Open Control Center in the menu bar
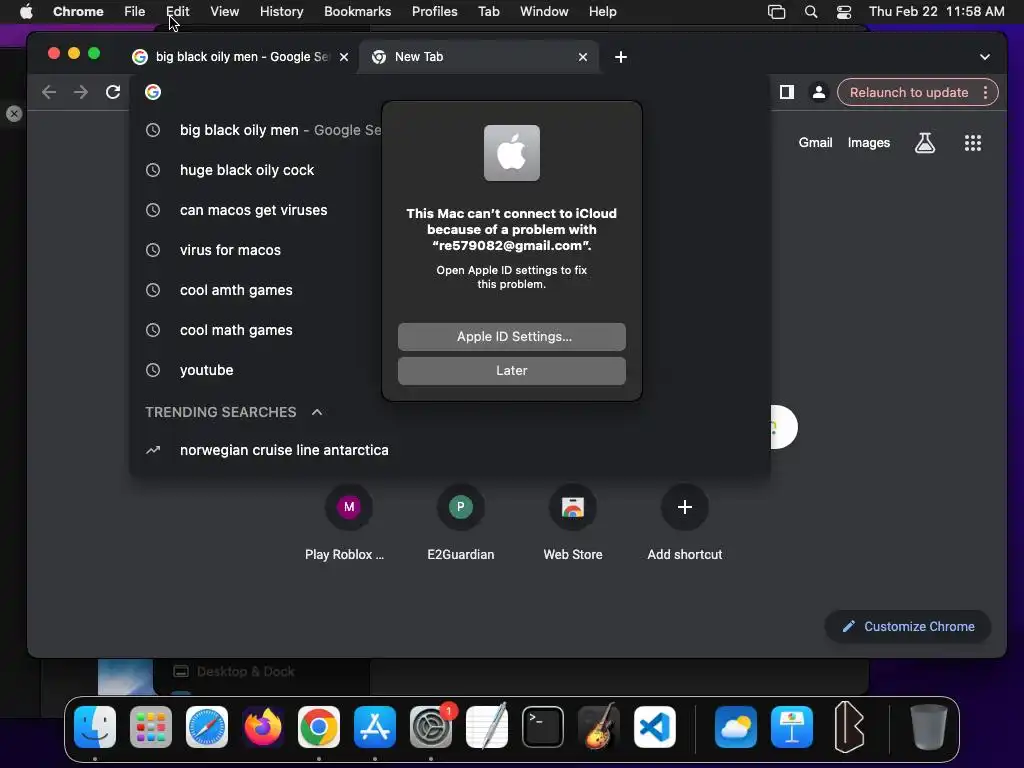 click(844, 12)
